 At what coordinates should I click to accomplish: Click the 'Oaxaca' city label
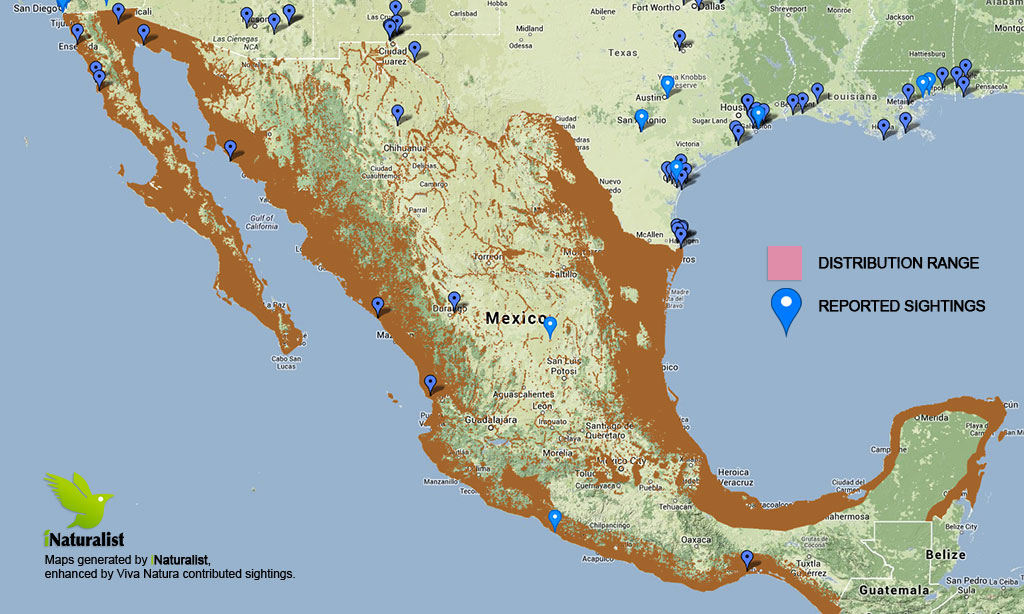(696, 540)
